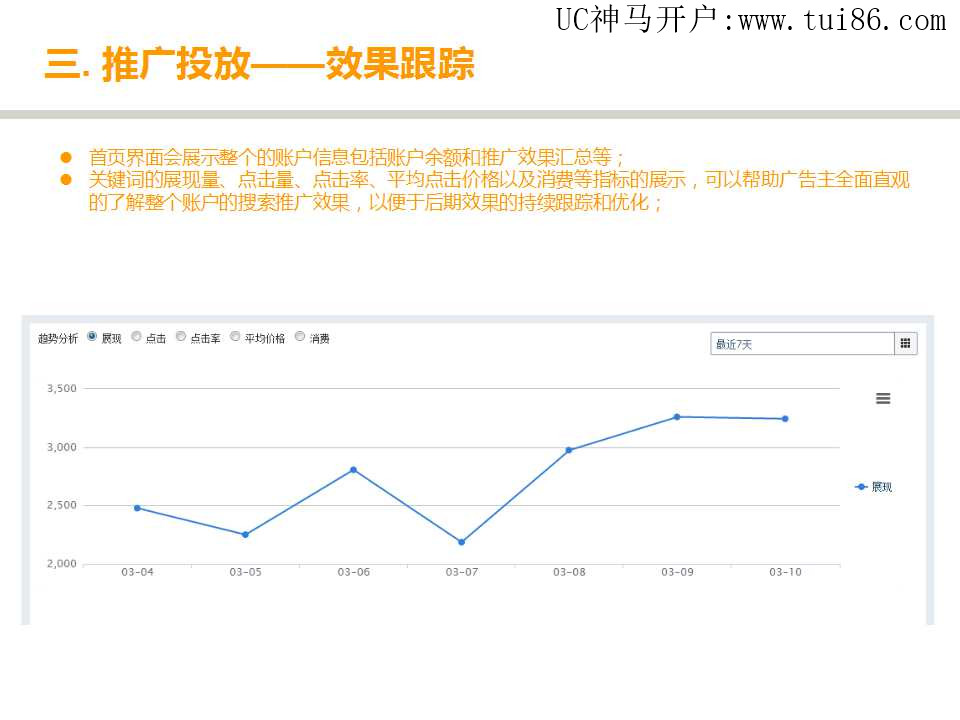Click the 03-07 lowest data point
The height and width of the screenshot is (720, 960).
point(461,542)
